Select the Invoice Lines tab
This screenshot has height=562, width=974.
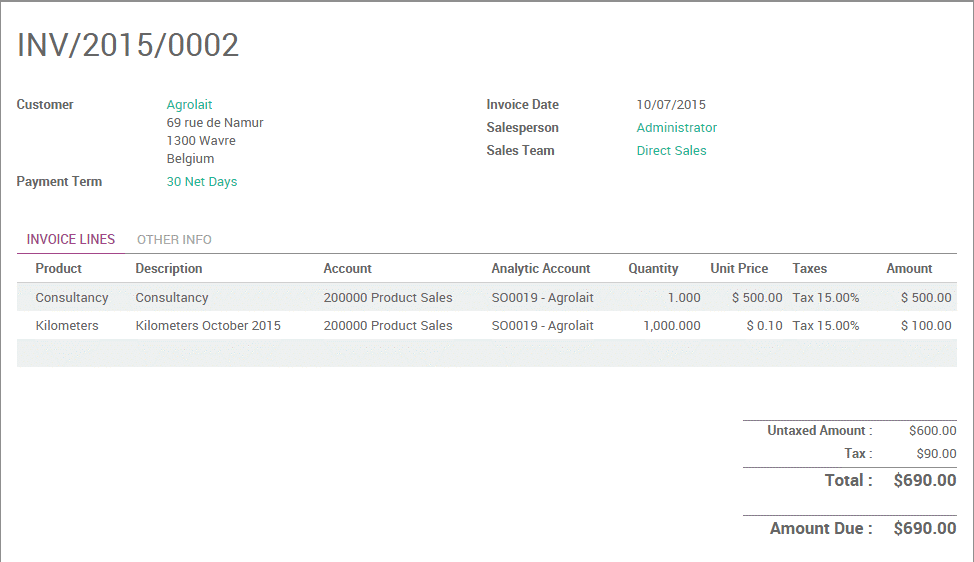pos(71,240)
